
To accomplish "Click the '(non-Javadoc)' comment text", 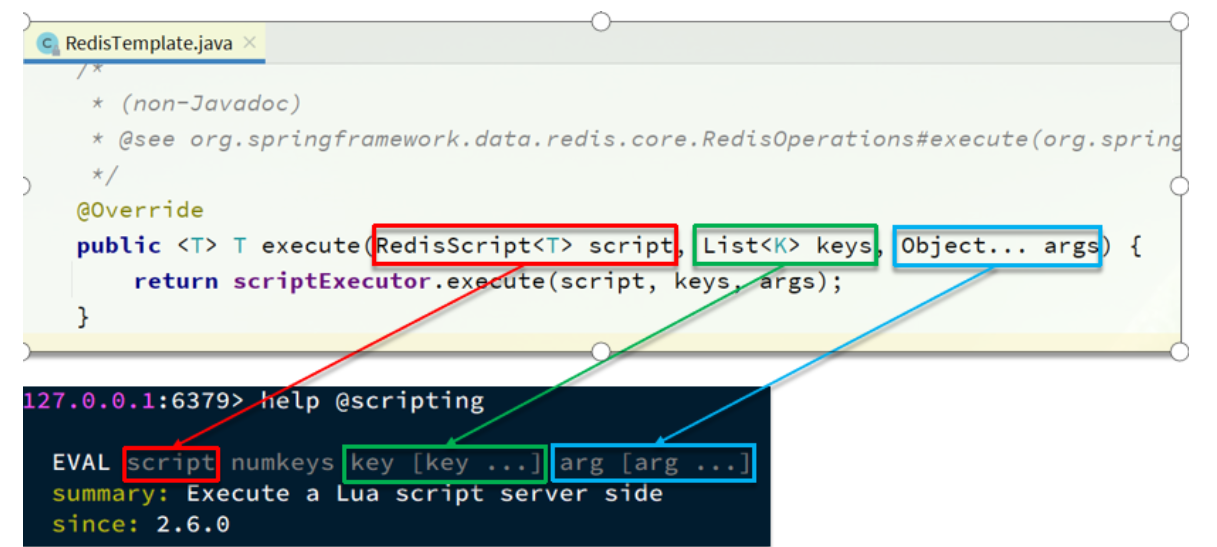I will pos(210,104).
